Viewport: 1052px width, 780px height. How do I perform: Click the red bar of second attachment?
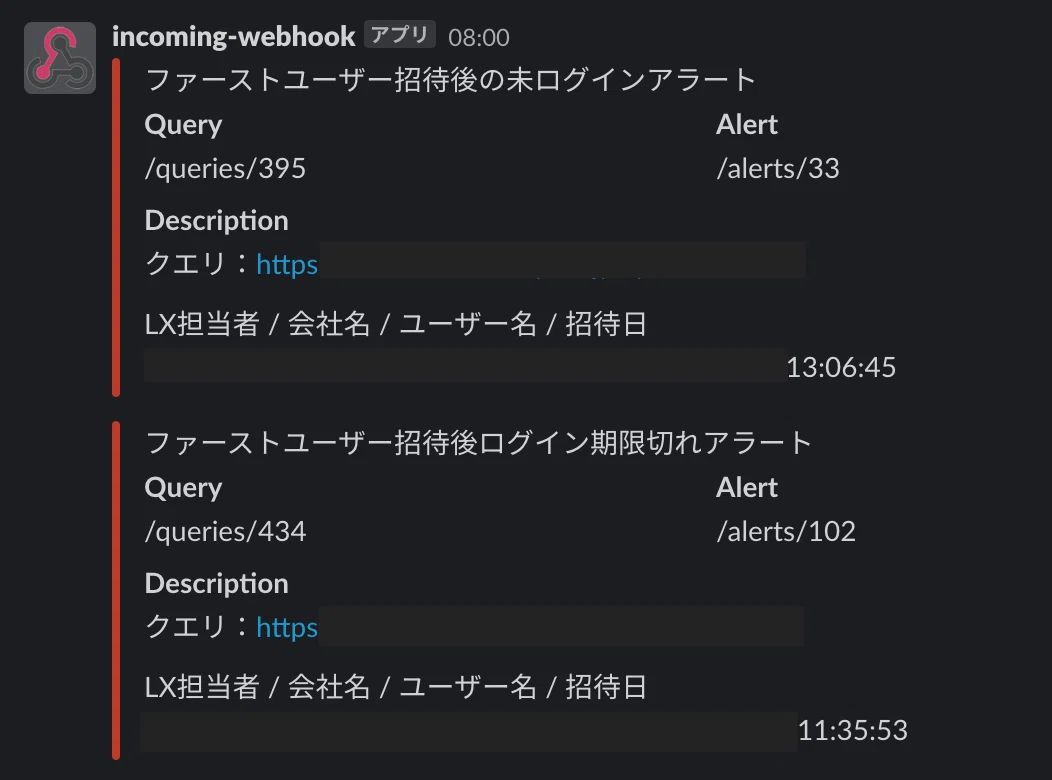[x=116, y=590]
